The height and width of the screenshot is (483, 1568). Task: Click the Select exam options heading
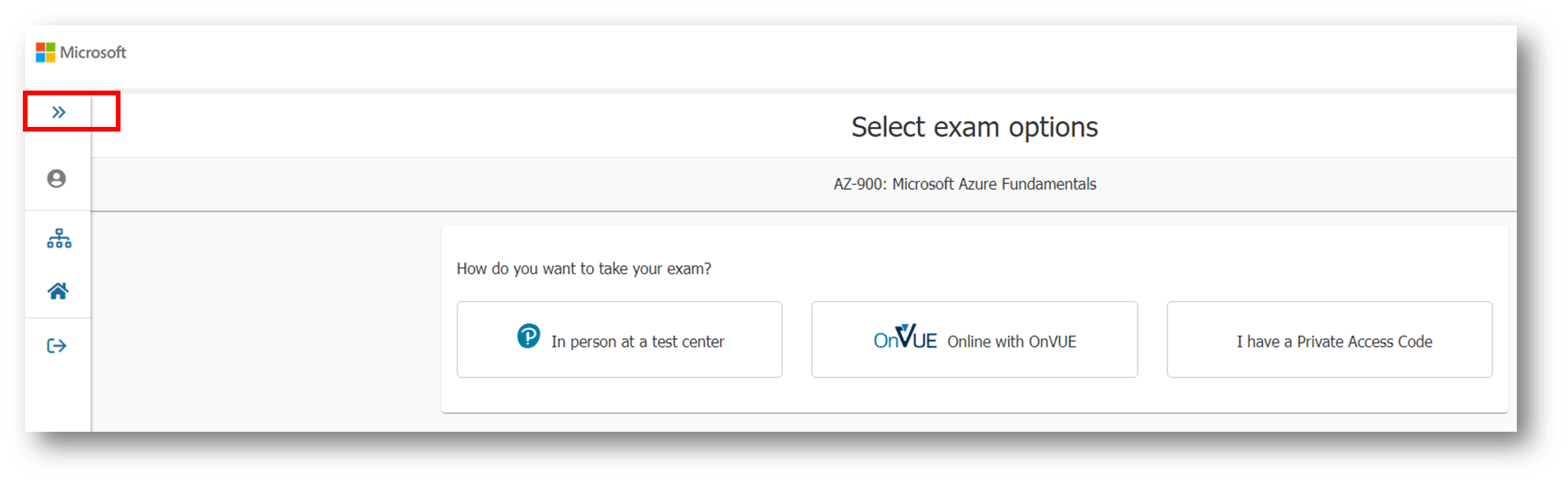[974, 127]
